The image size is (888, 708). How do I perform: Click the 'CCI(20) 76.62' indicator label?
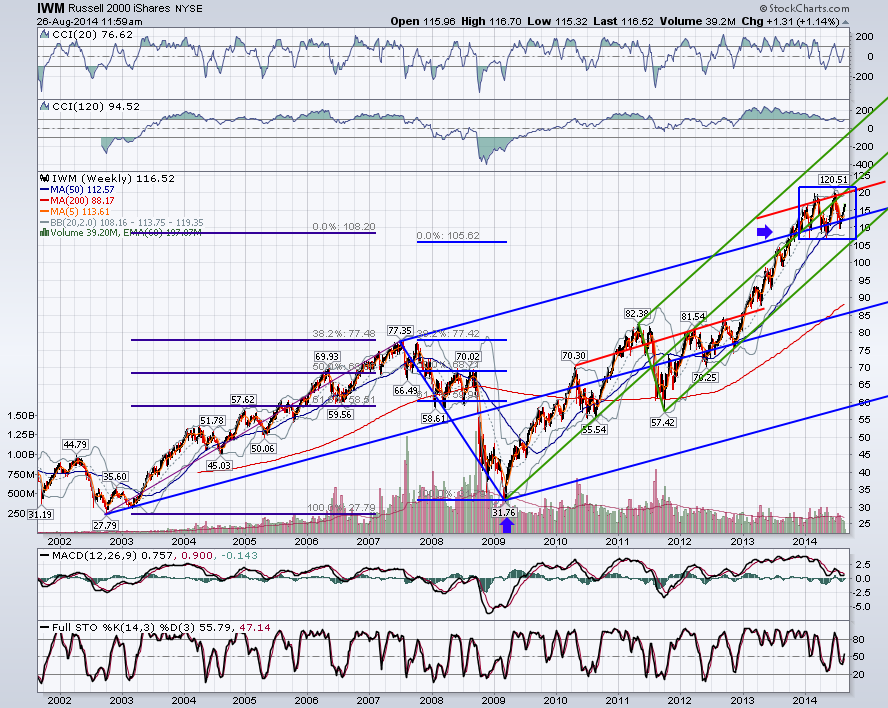92,35
